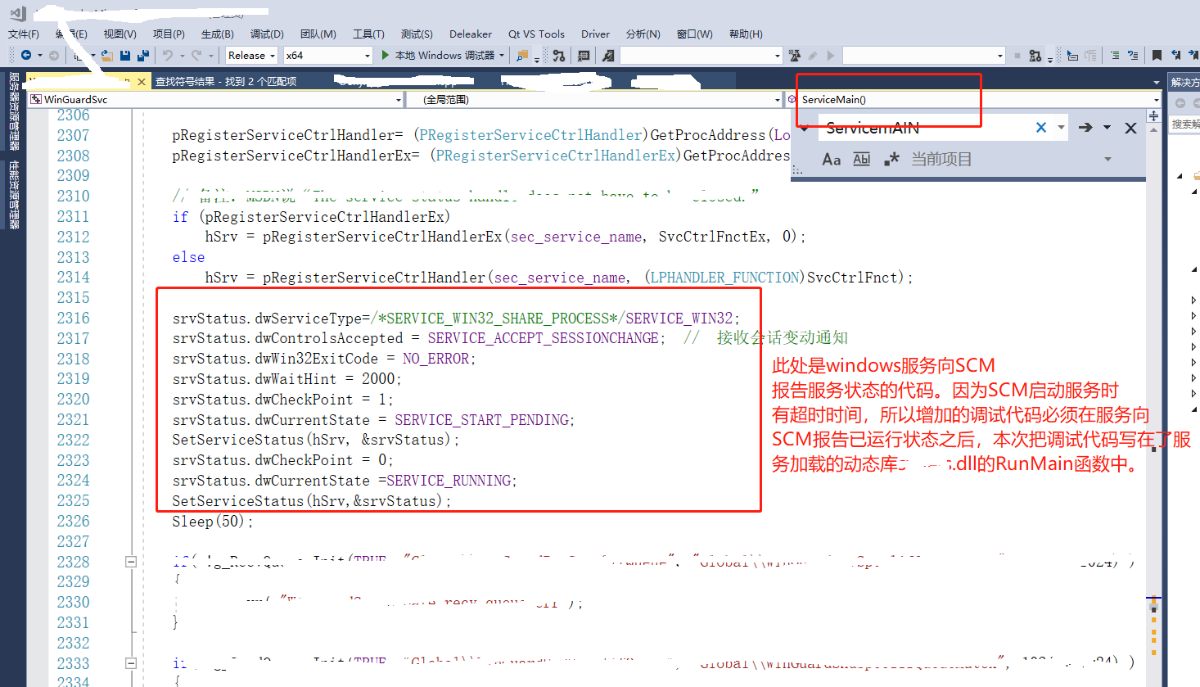Open the 生成(B) menu
Viewport: 1200px width, 687px height.
point(217,34)
